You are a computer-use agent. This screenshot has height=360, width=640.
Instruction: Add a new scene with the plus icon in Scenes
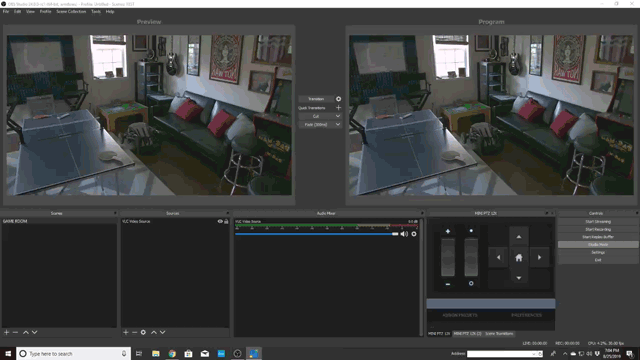(x=7, y=332)
